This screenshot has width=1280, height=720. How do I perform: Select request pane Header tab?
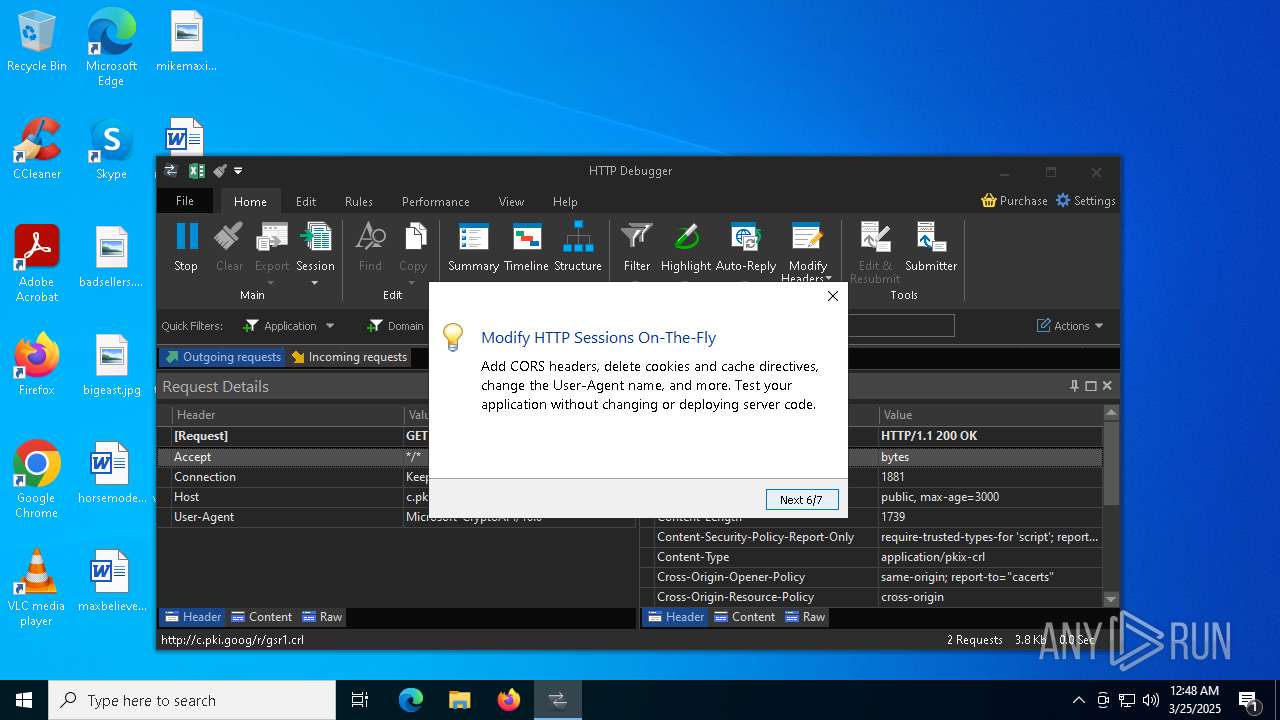click(x=193, y=617)
